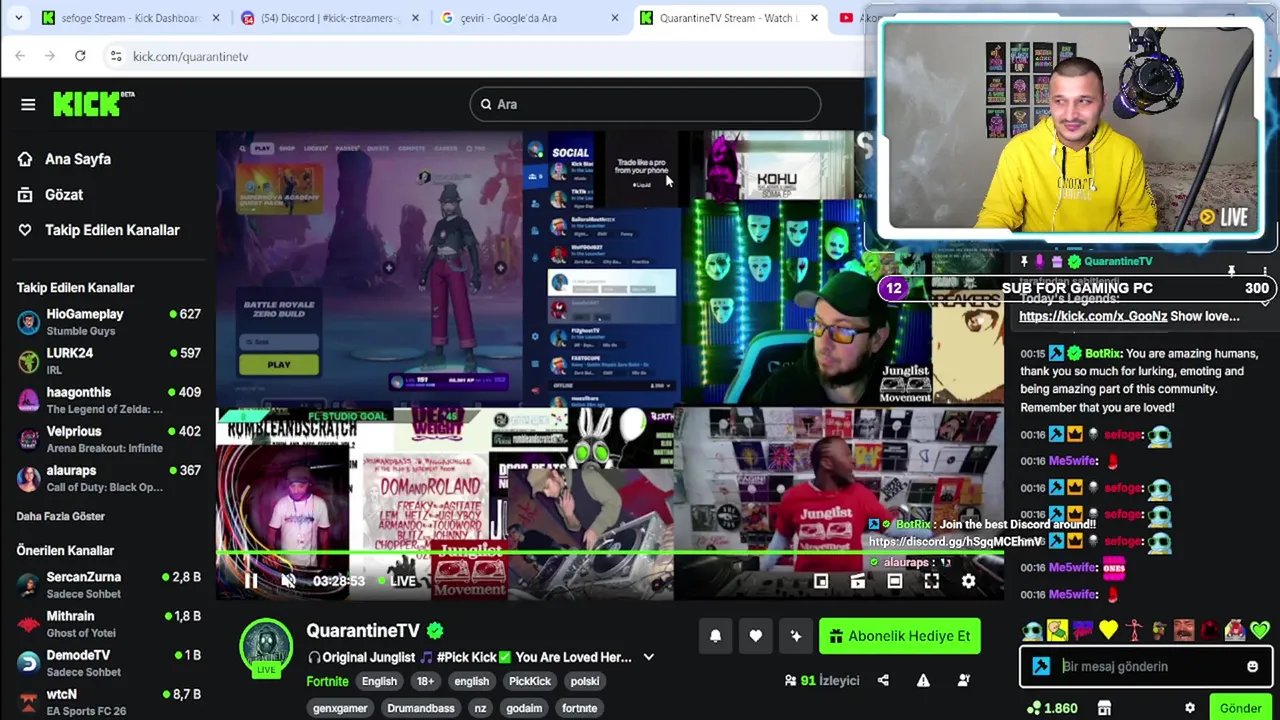
Task: Select the polski tag
Action: coord(585,681)
